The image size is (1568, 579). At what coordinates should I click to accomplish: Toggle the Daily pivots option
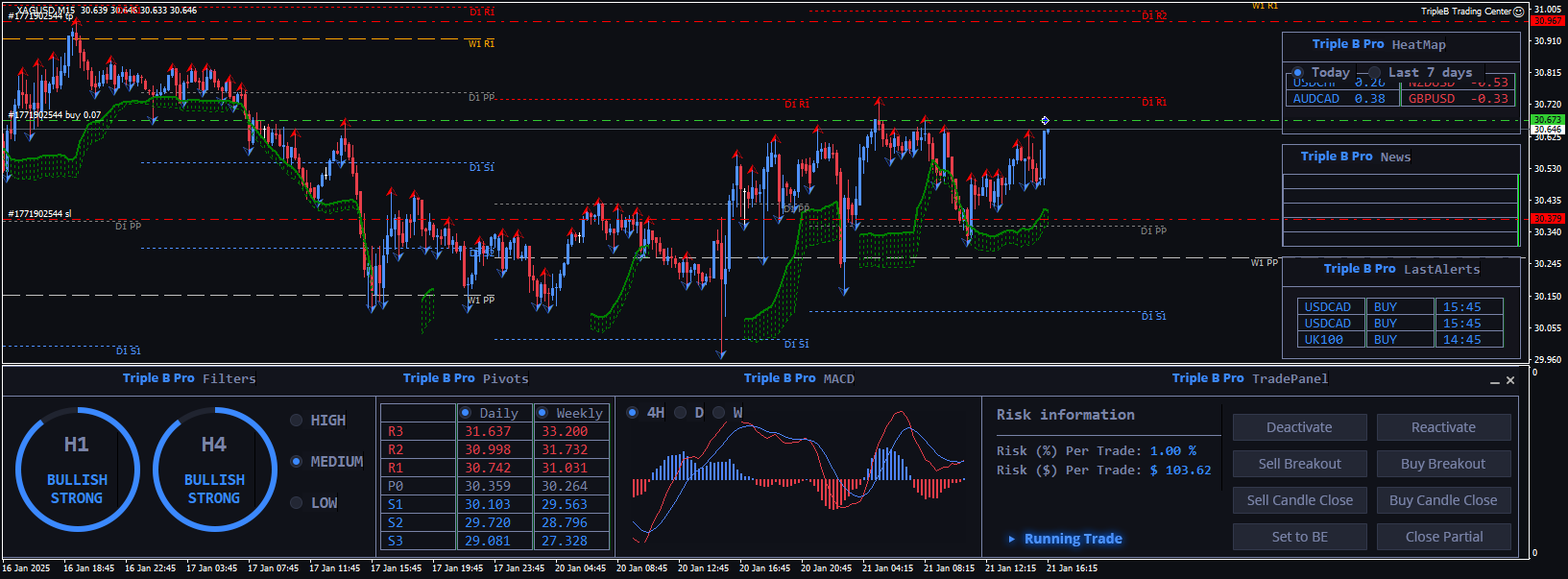[466, 413]
